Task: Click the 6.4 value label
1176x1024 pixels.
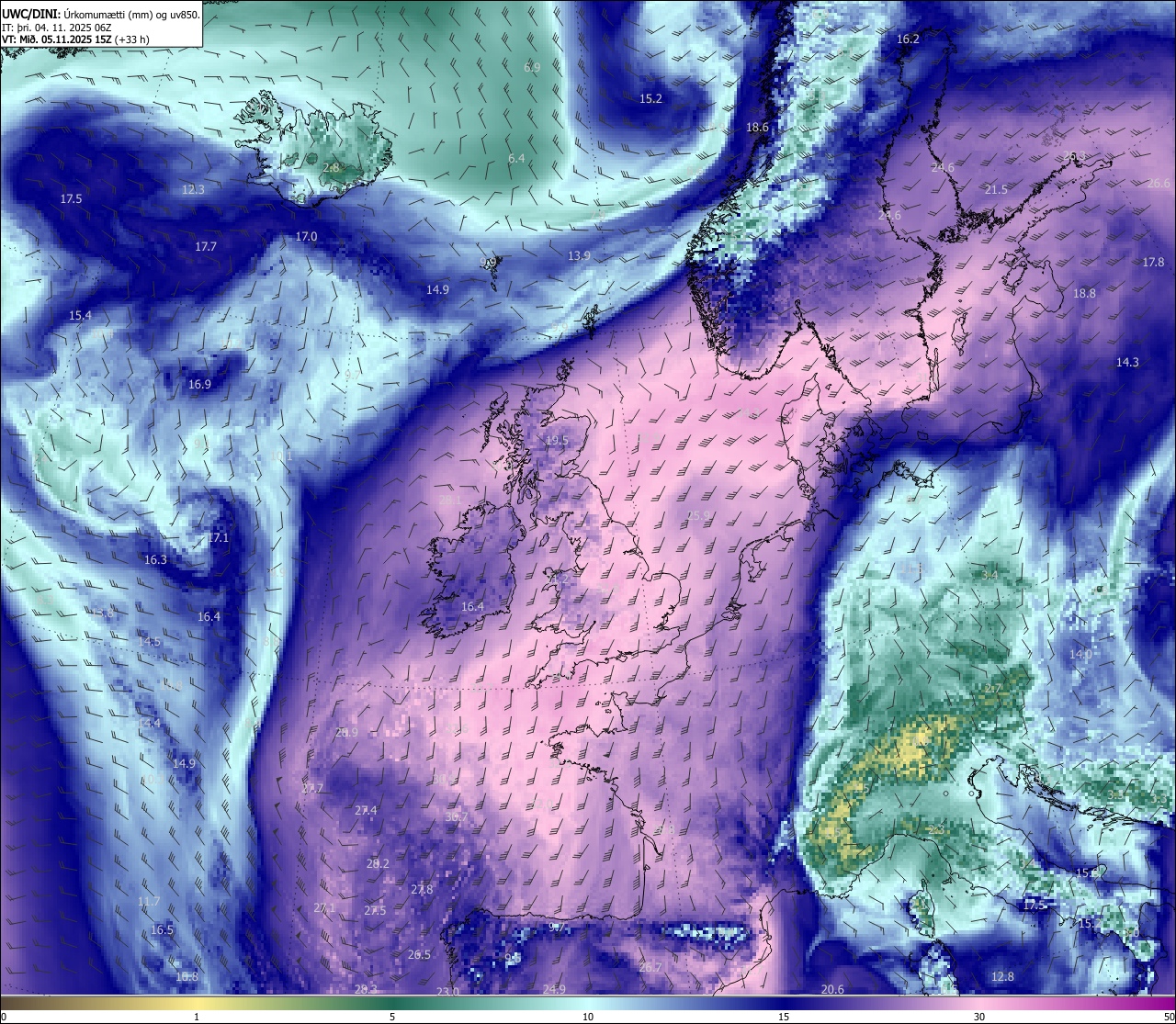Action: tap(517, 158)
